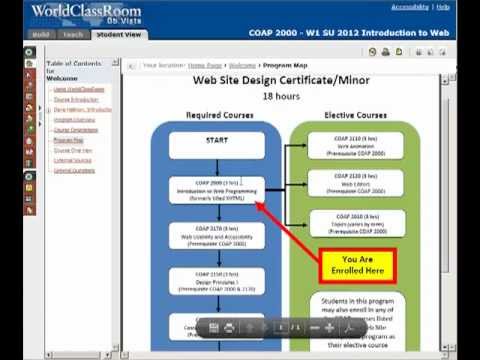Click the round refresh icon in the top toolbar
The image size is (480, 360).
(372, 52)
